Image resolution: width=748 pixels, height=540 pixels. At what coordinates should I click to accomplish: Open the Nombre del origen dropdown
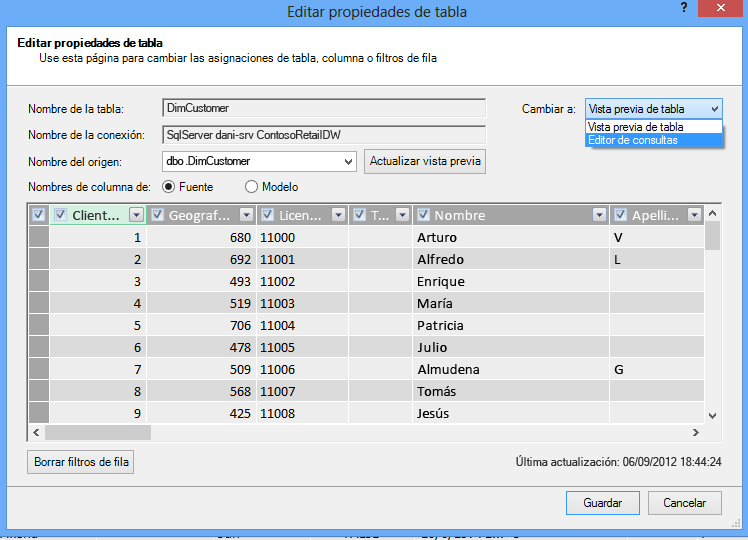click(349, 162)
